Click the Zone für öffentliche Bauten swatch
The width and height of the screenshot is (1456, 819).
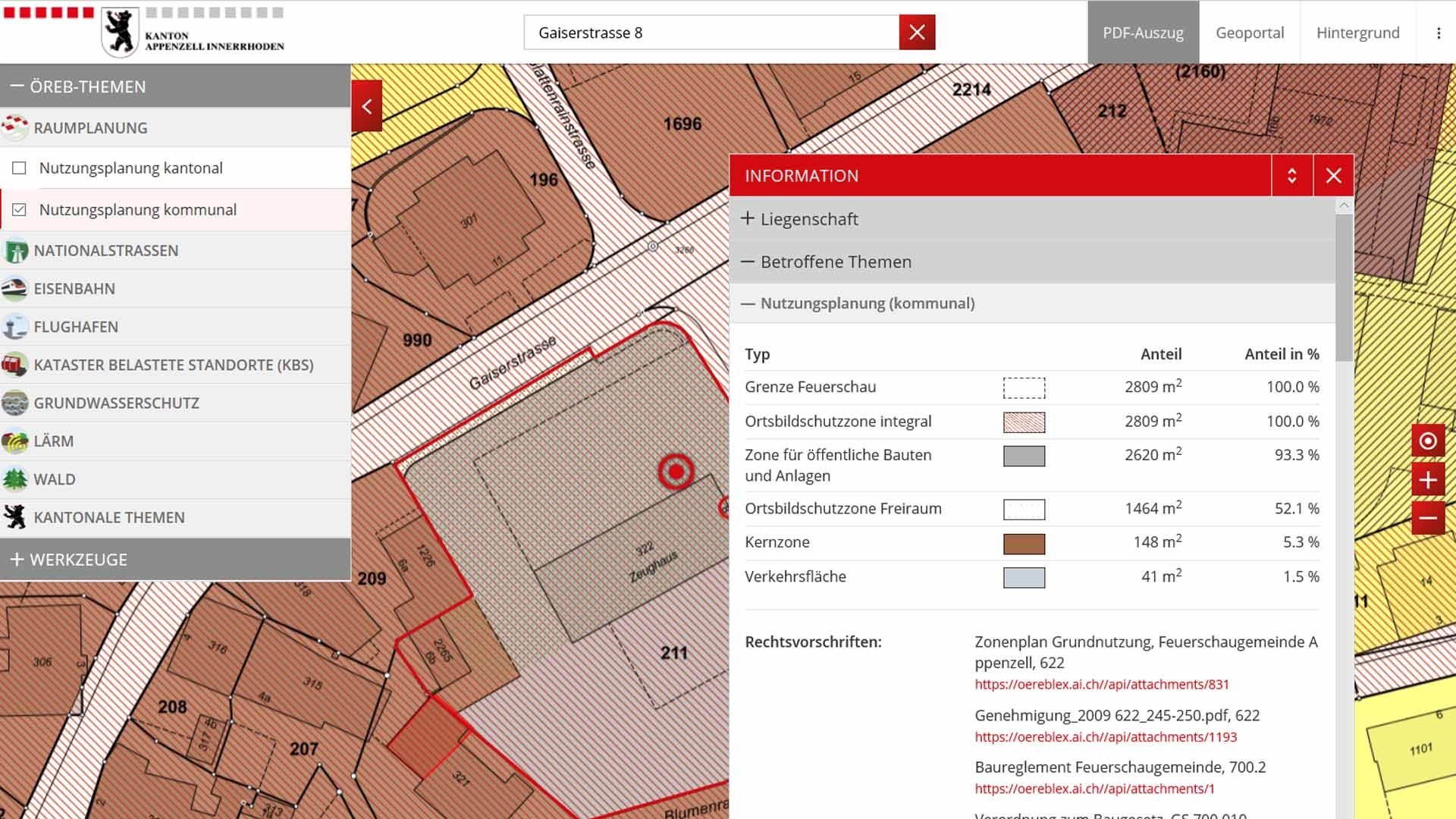click(x=1024, y=456)
